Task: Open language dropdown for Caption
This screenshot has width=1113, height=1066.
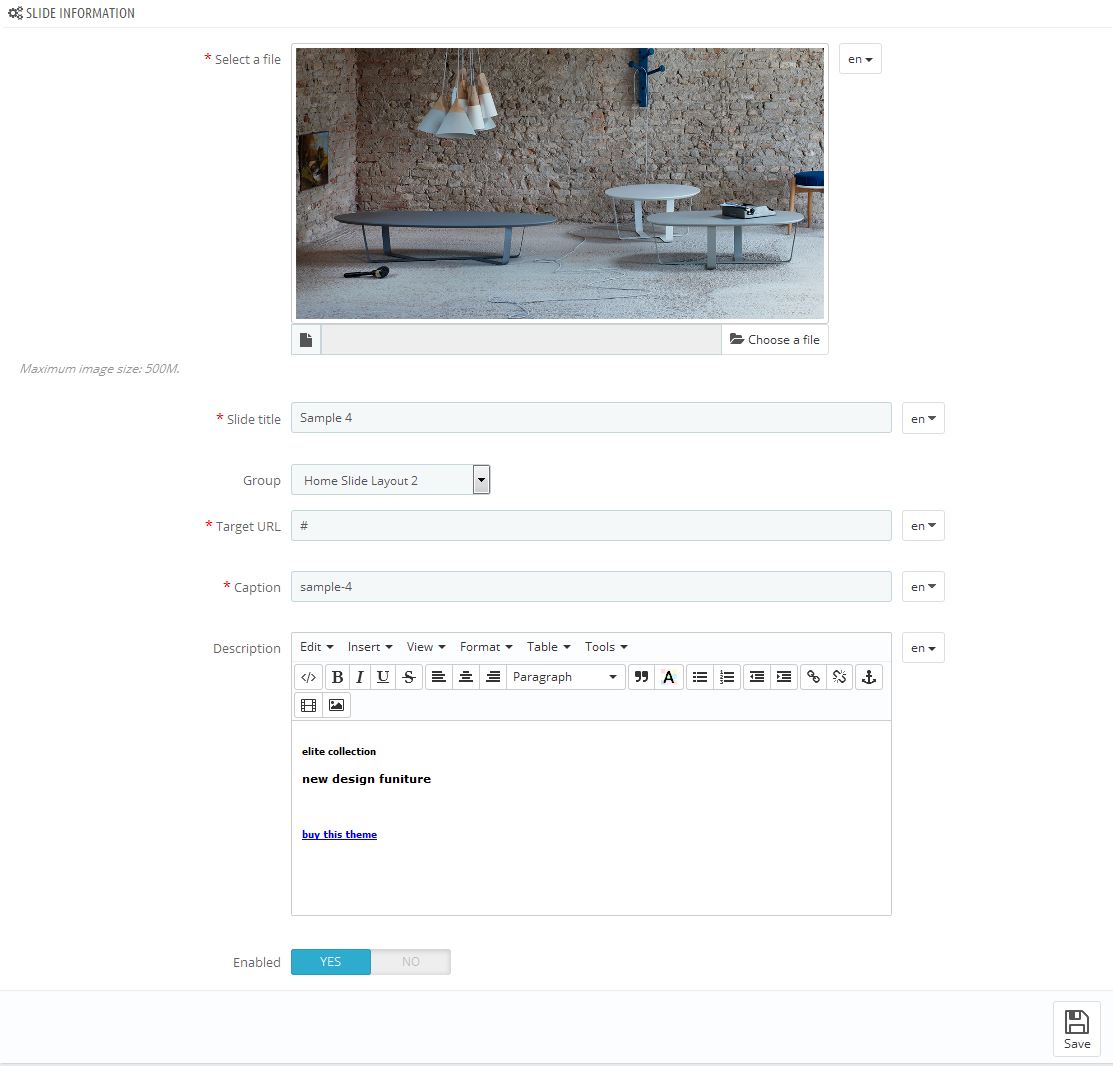Action: coord(923,587)
